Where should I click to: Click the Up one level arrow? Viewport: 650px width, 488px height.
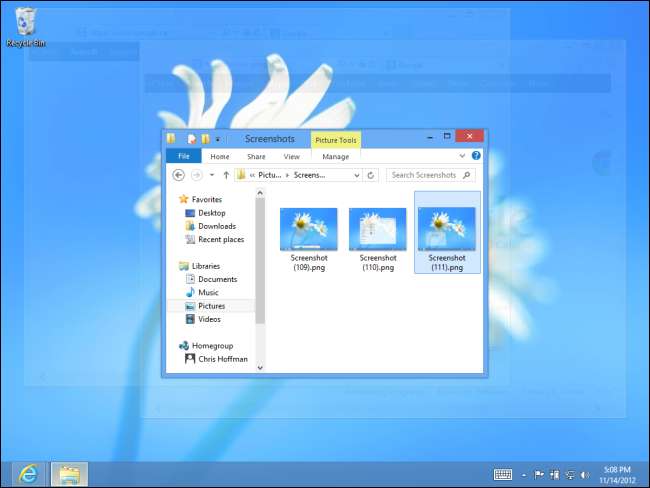tap(227, 175)
